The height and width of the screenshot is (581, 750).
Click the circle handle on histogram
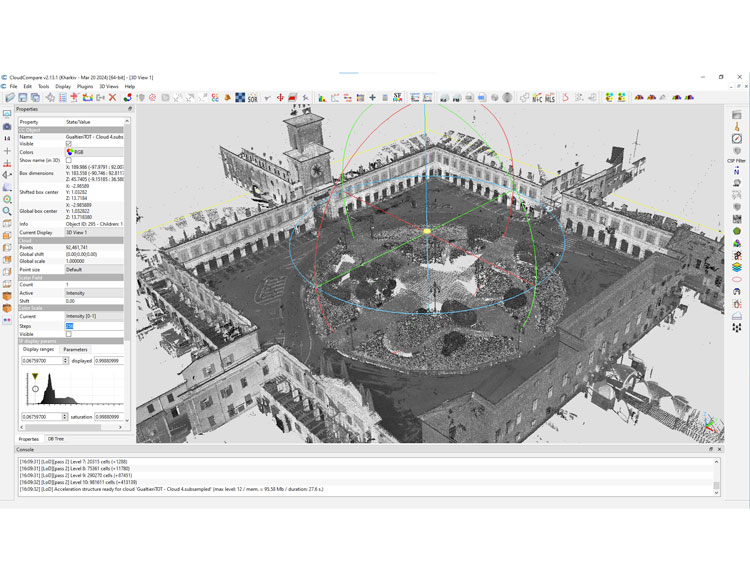pos(35,389)
